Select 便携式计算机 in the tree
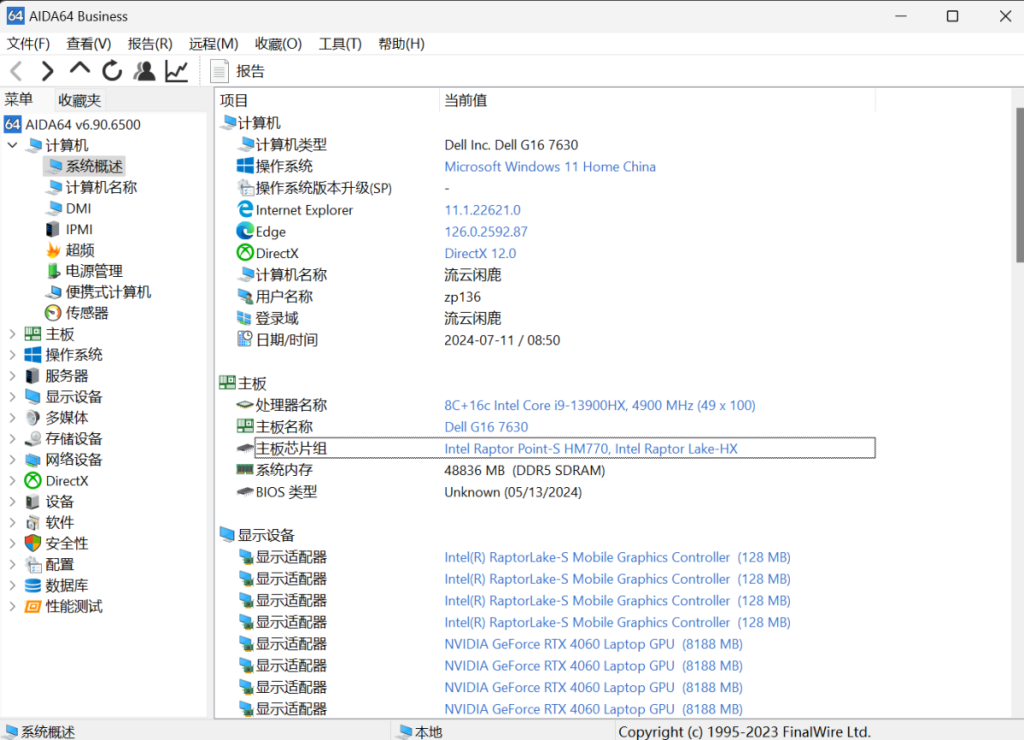Screen dimensions: 1024x740 coord(108,292)
